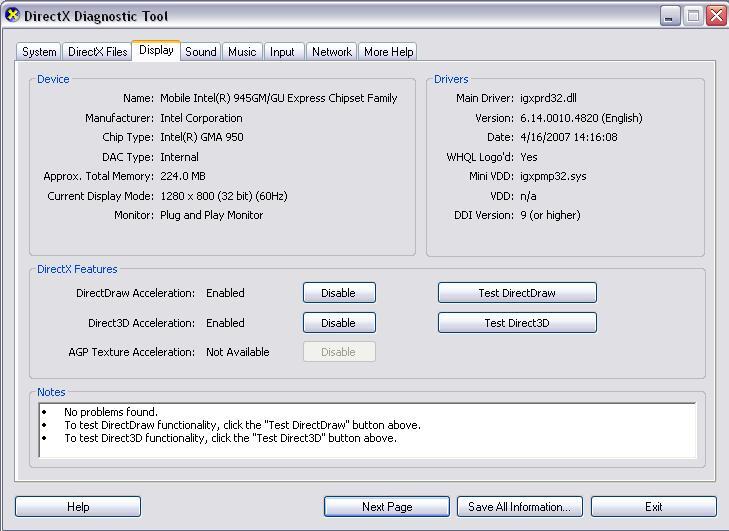Click the DirectX logo icon in title bar
Image resolution: width=729 pixels, height=531 pixels.
point(13,14)
